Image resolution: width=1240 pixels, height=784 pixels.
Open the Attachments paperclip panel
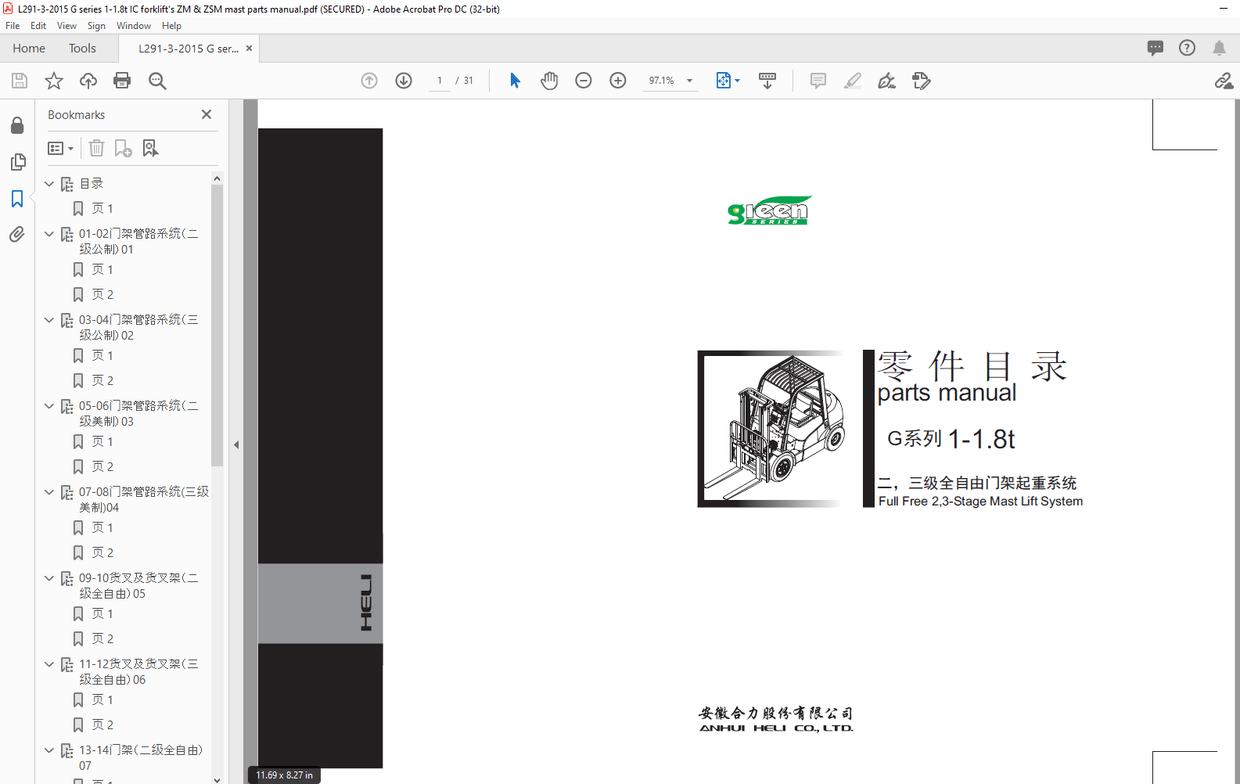pyautogui.click(x=17, y=235)
